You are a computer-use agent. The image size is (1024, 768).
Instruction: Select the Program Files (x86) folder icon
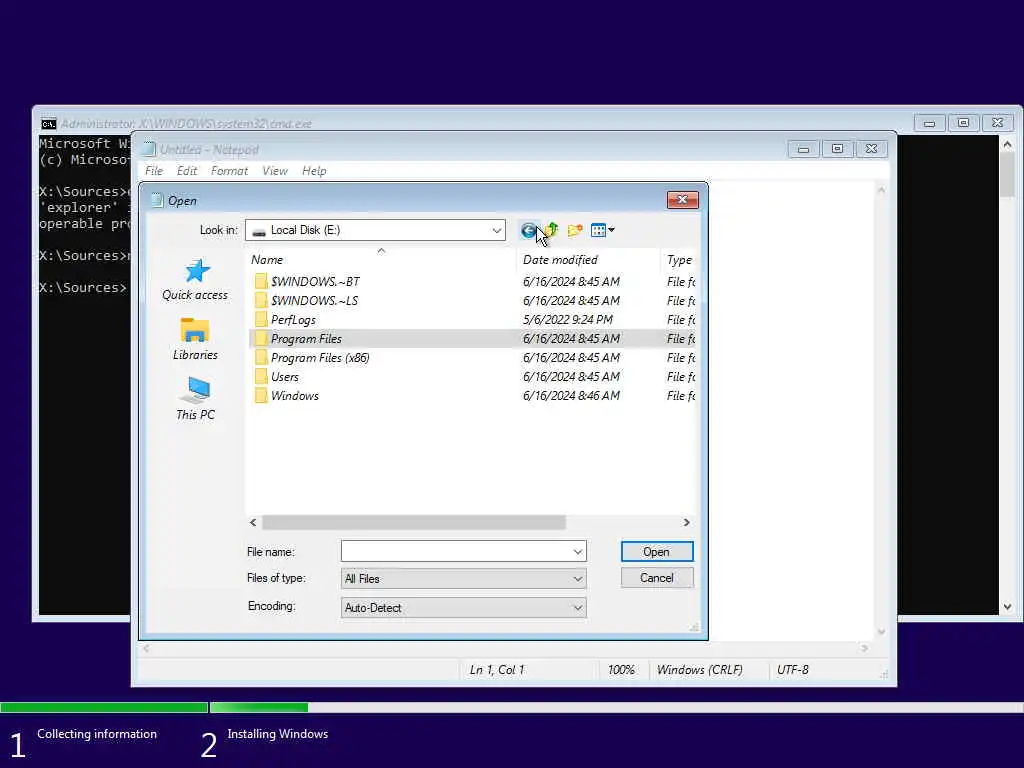261,357
